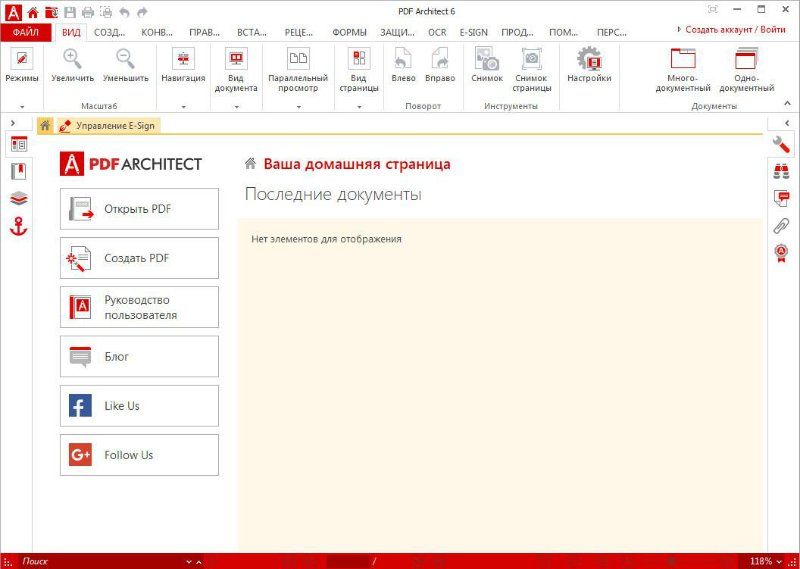
Task: Click the Google+ Follow Us button
Action: [139, 455]
